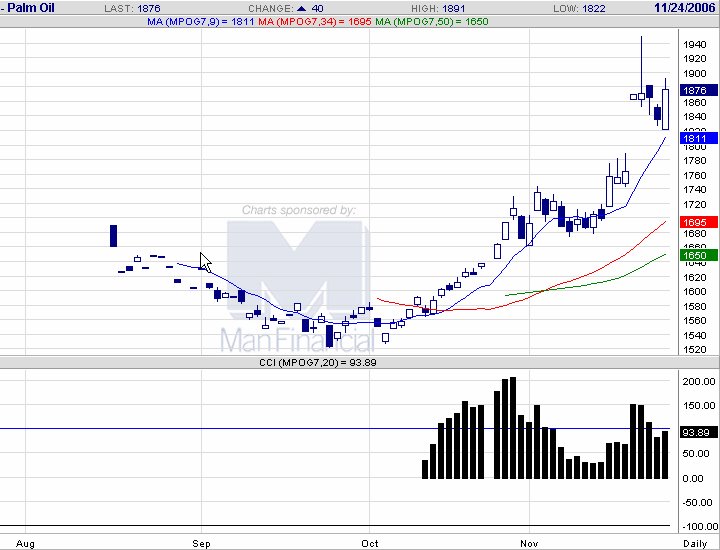This screenshot has height=550, width=720.
Task: Select the 'LAST: 1876' readout
Action: click(132, 8)
